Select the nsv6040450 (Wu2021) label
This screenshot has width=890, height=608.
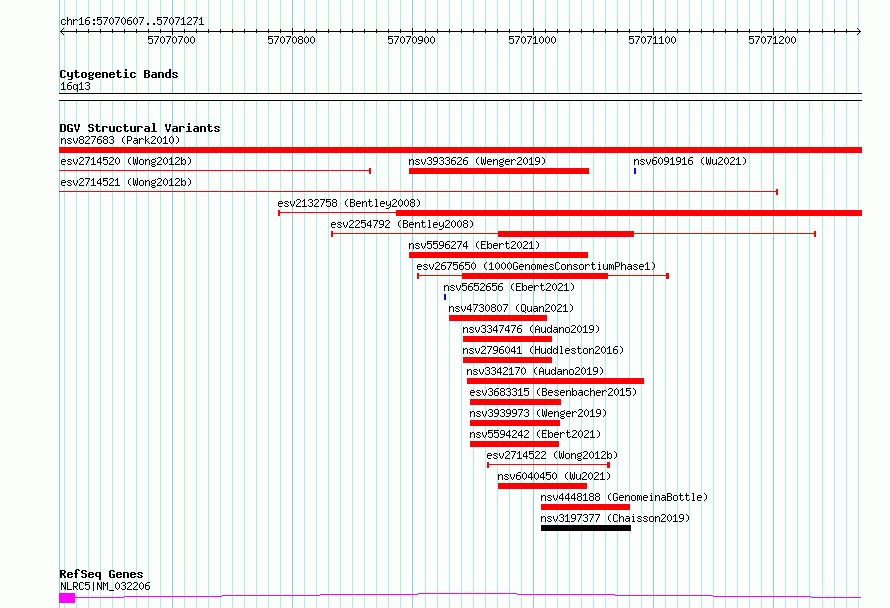click(554, 476)
